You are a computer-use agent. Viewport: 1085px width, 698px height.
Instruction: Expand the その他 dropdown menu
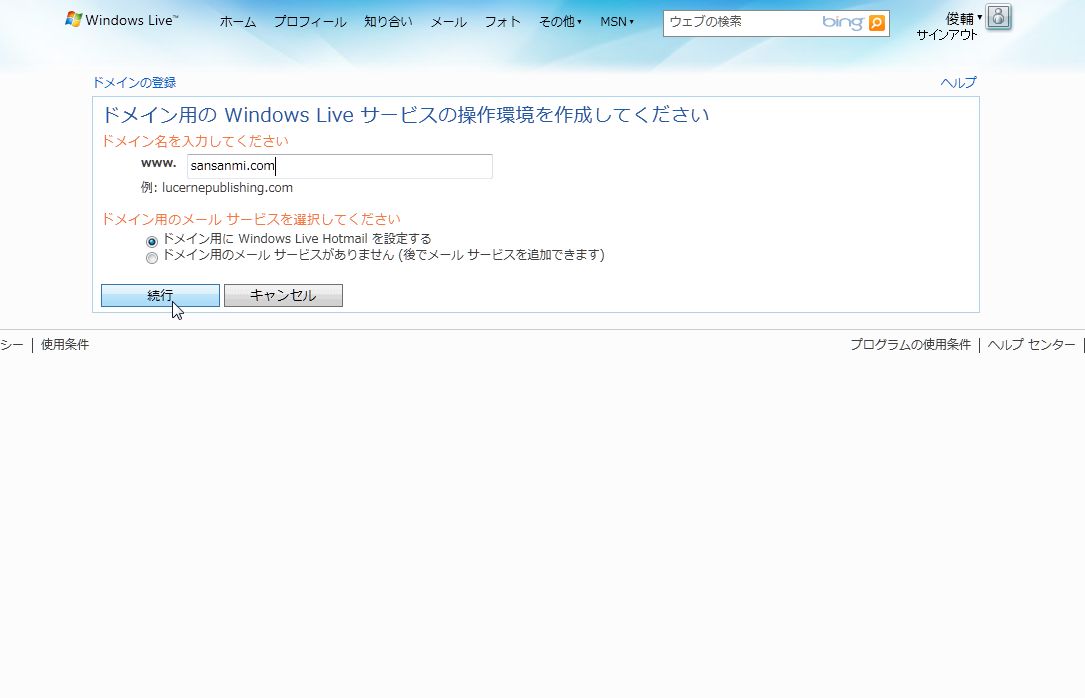[560, 22]
